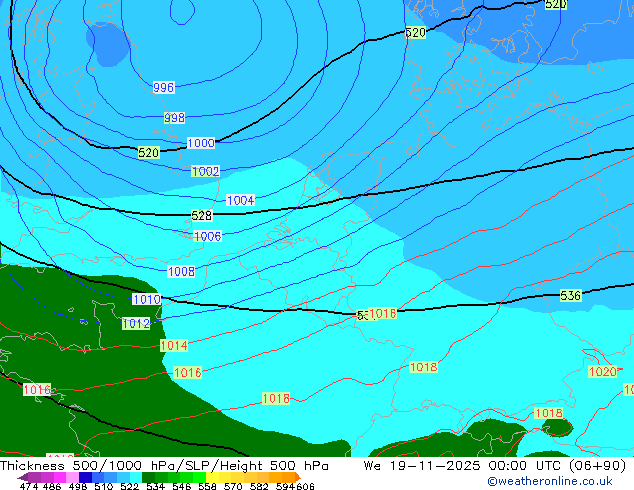Viewport: 634px width, 490px height.
Task: Click the light pink legend swatch
Action: click(72, 477)
